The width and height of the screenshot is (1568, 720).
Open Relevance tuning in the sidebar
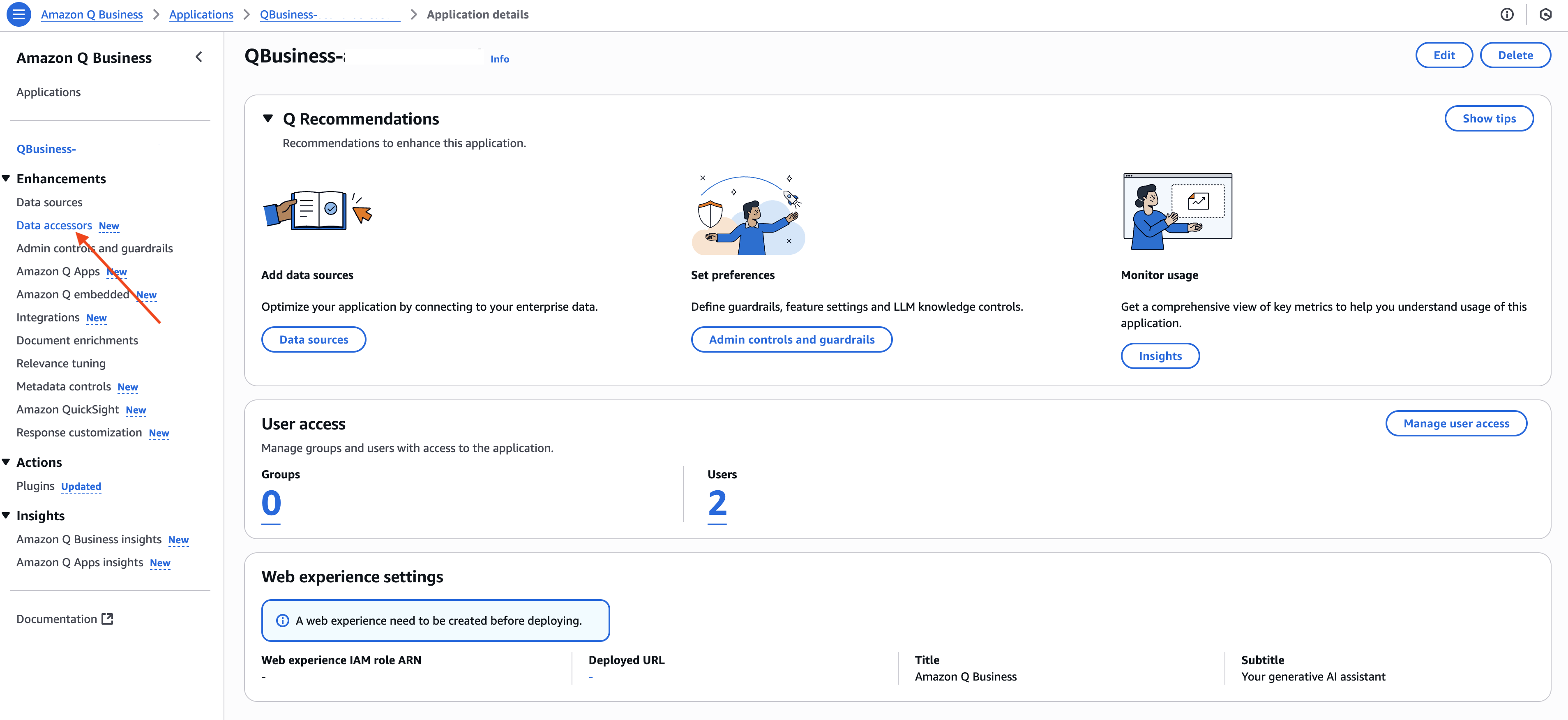point(61,363)
